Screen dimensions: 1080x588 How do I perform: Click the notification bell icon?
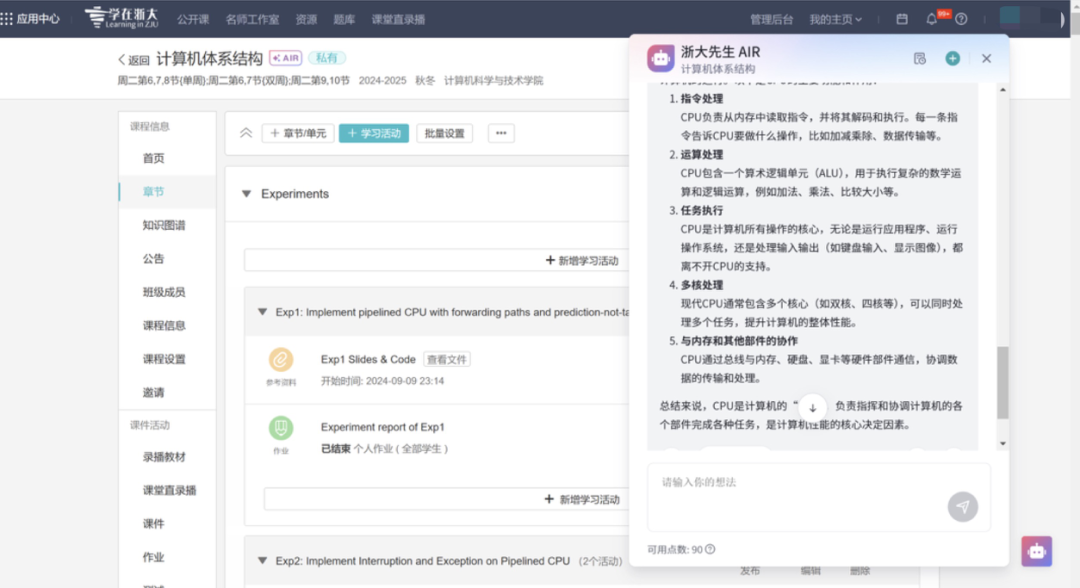[x=932, y=19]
